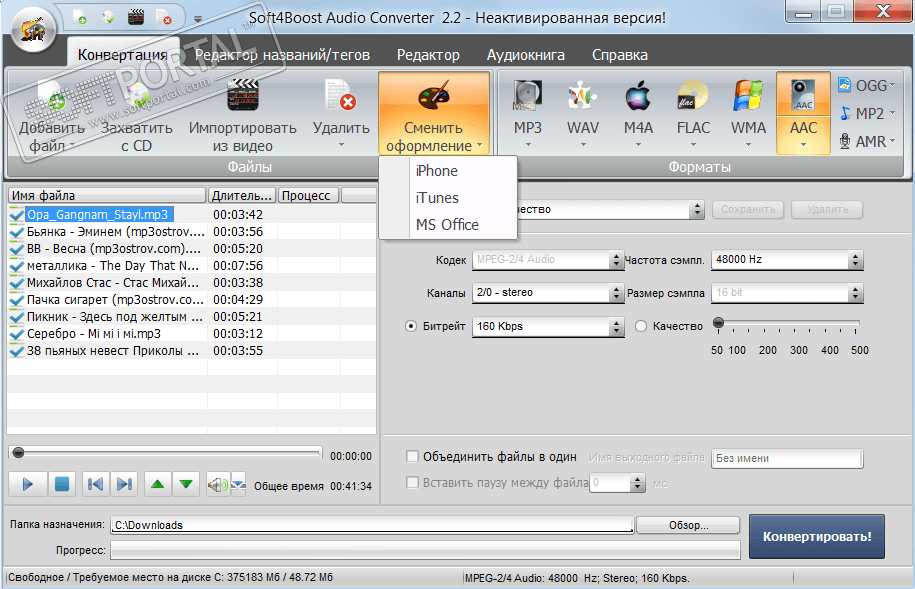The image size is (915, 589).
Task: Select WAV output format
Action: click(582, 113)
